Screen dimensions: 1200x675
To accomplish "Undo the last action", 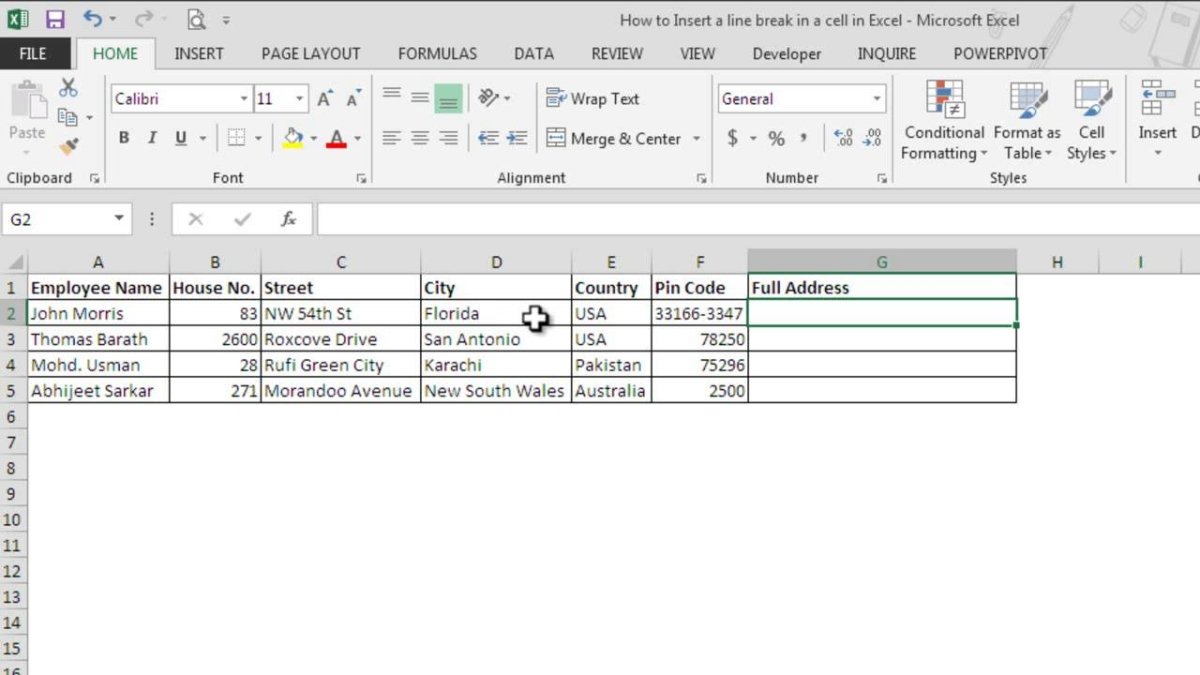I will [x=93, y=19].
